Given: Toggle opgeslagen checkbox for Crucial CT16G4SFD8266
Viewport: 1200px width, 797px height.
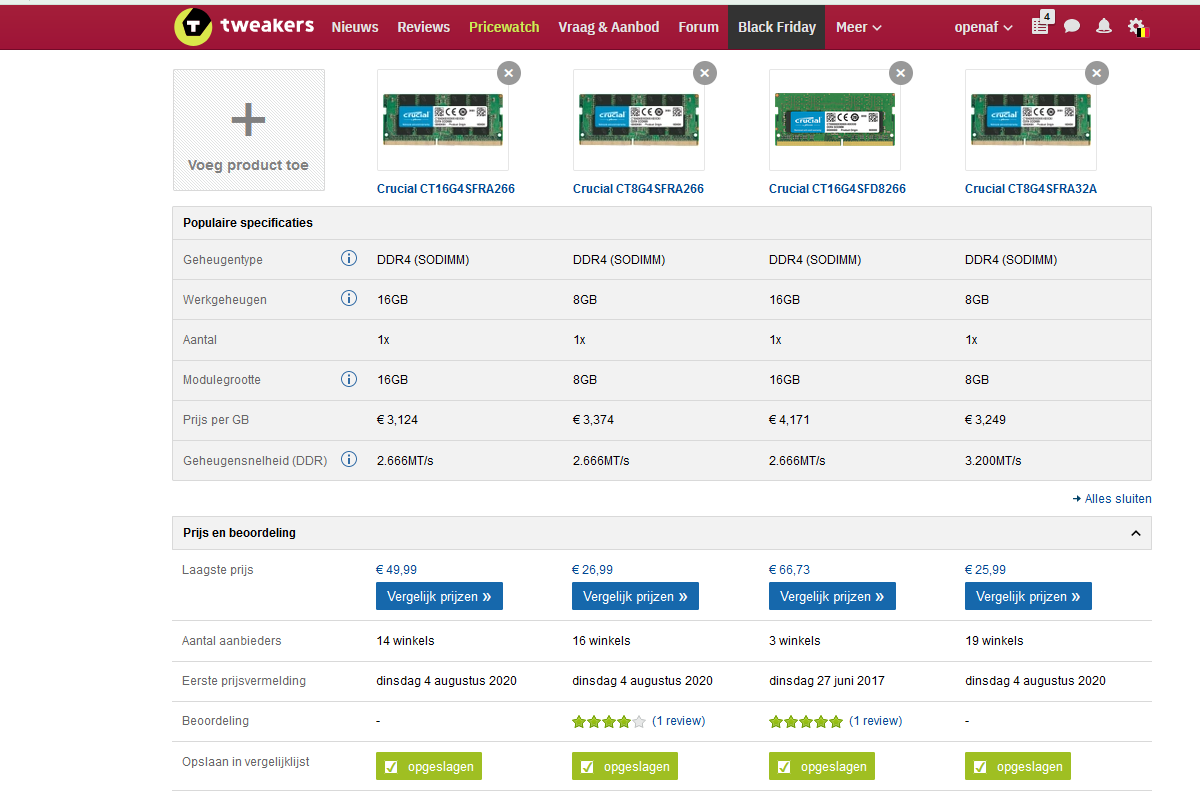Looking at the screenshot, I should pyautogui.click(x=822, y=766).
